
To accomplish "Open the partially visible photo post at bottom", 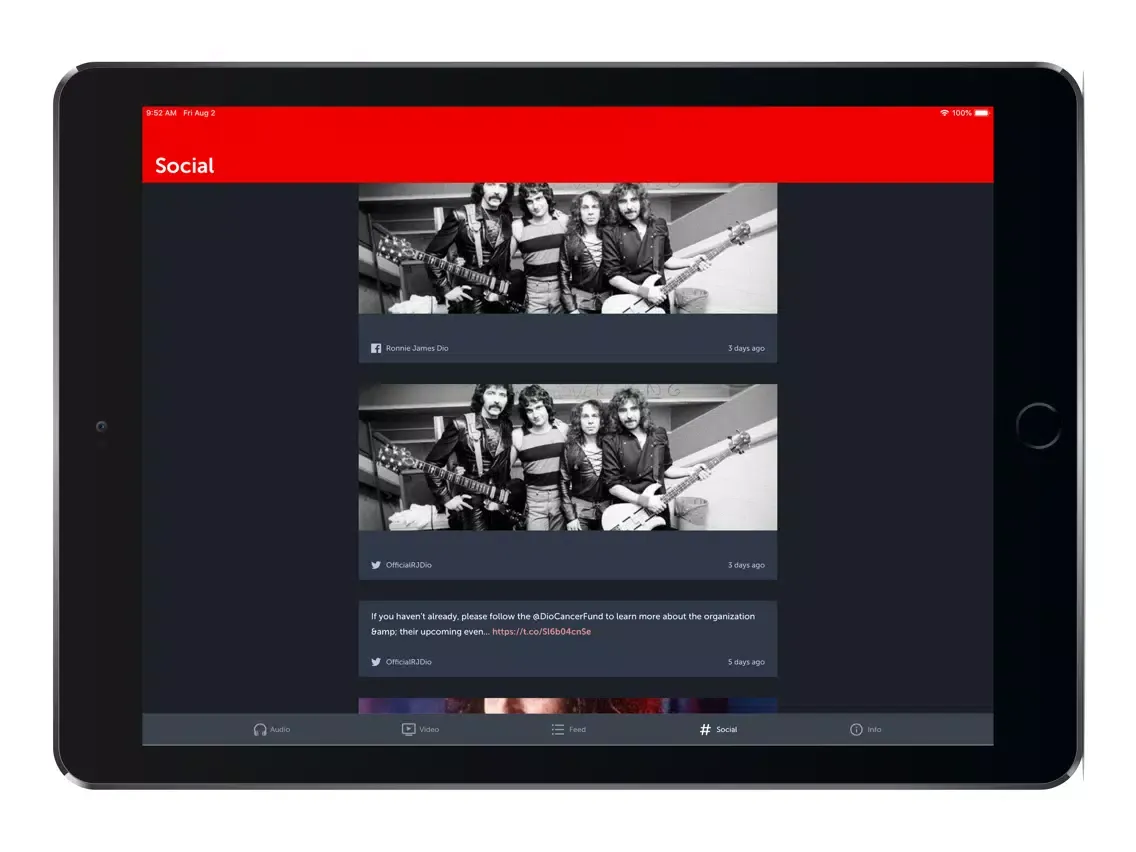I will click(x=568, y=706).
